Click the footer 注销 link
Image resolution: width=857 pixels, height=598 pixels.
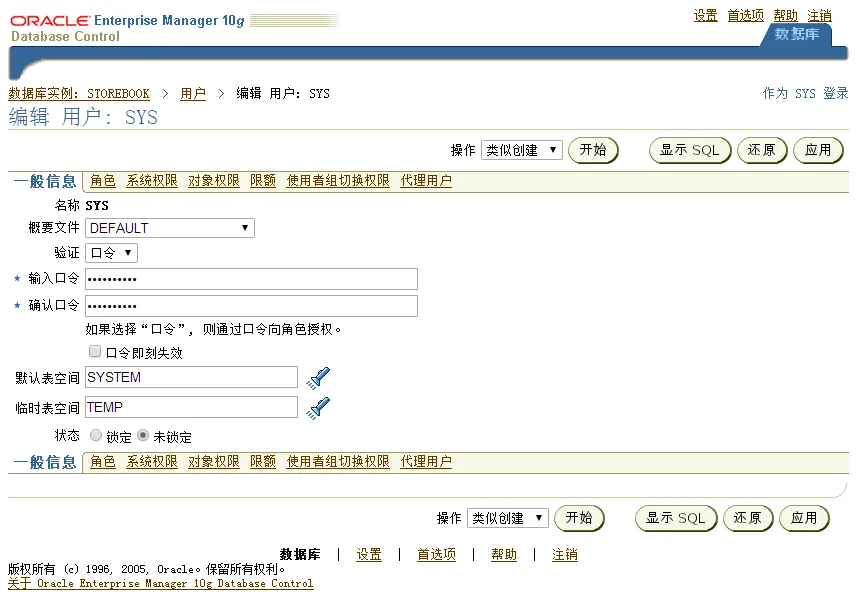click(x=565, y=554)
